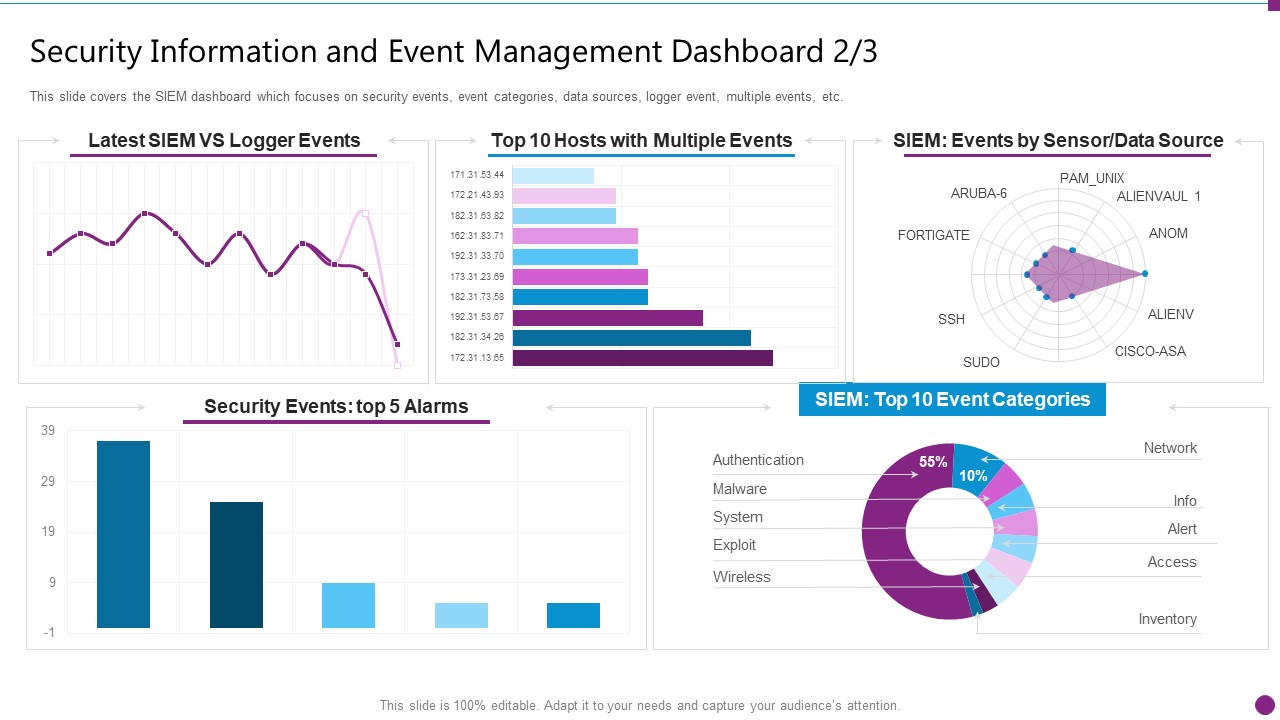Select the tallest alarm bar in the top 5 Alarms chart
Image resolution: width=1280 pixels, height=720 pixels.
[123, 534]
